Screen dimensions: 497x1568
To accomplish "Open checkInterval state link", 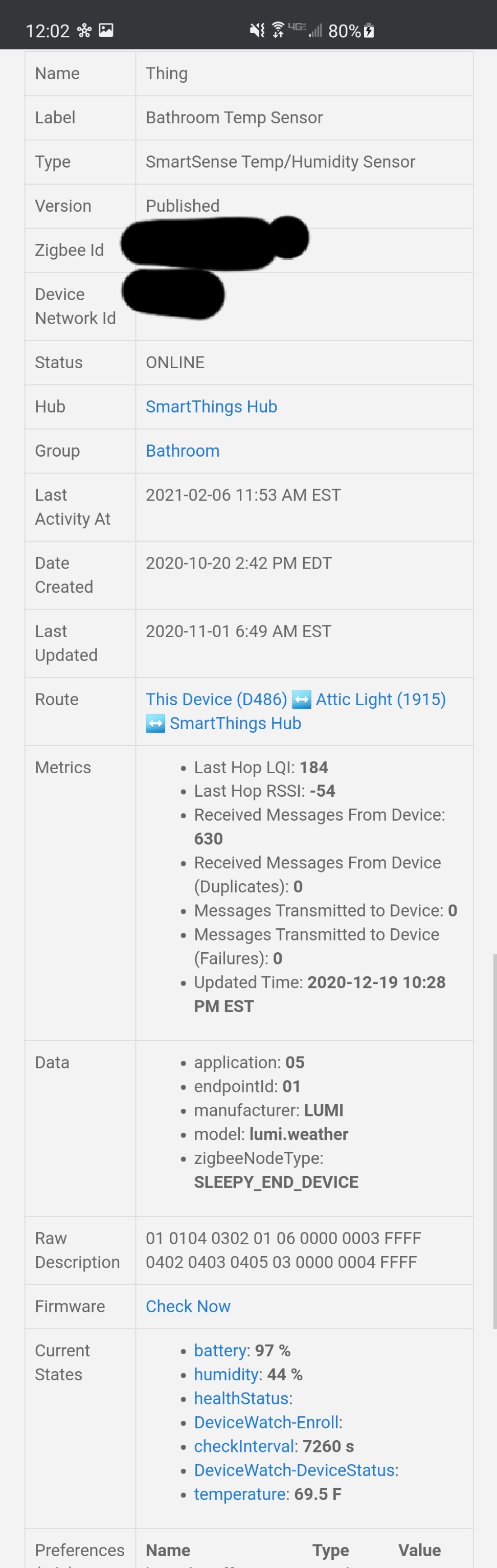I will (x=244, y=1446).
